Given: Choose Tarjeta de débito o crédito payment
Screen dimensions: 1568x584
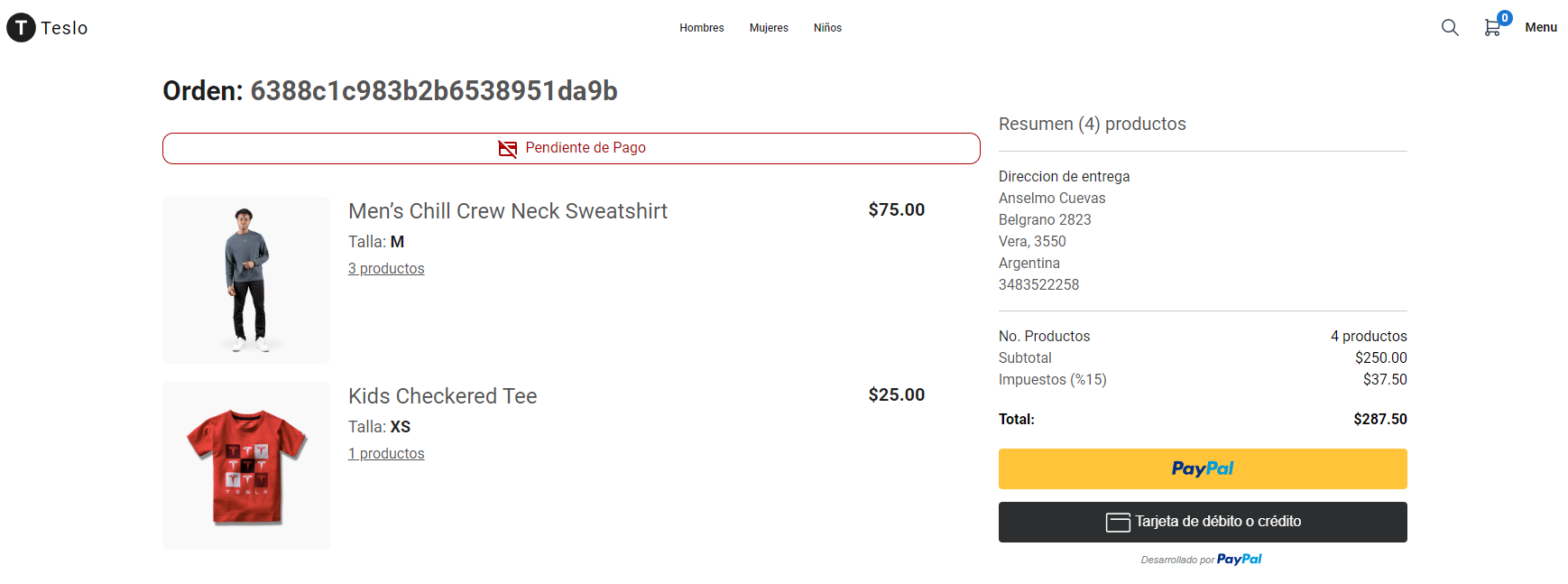Looking at the screenshot, I should point(1203,522).
